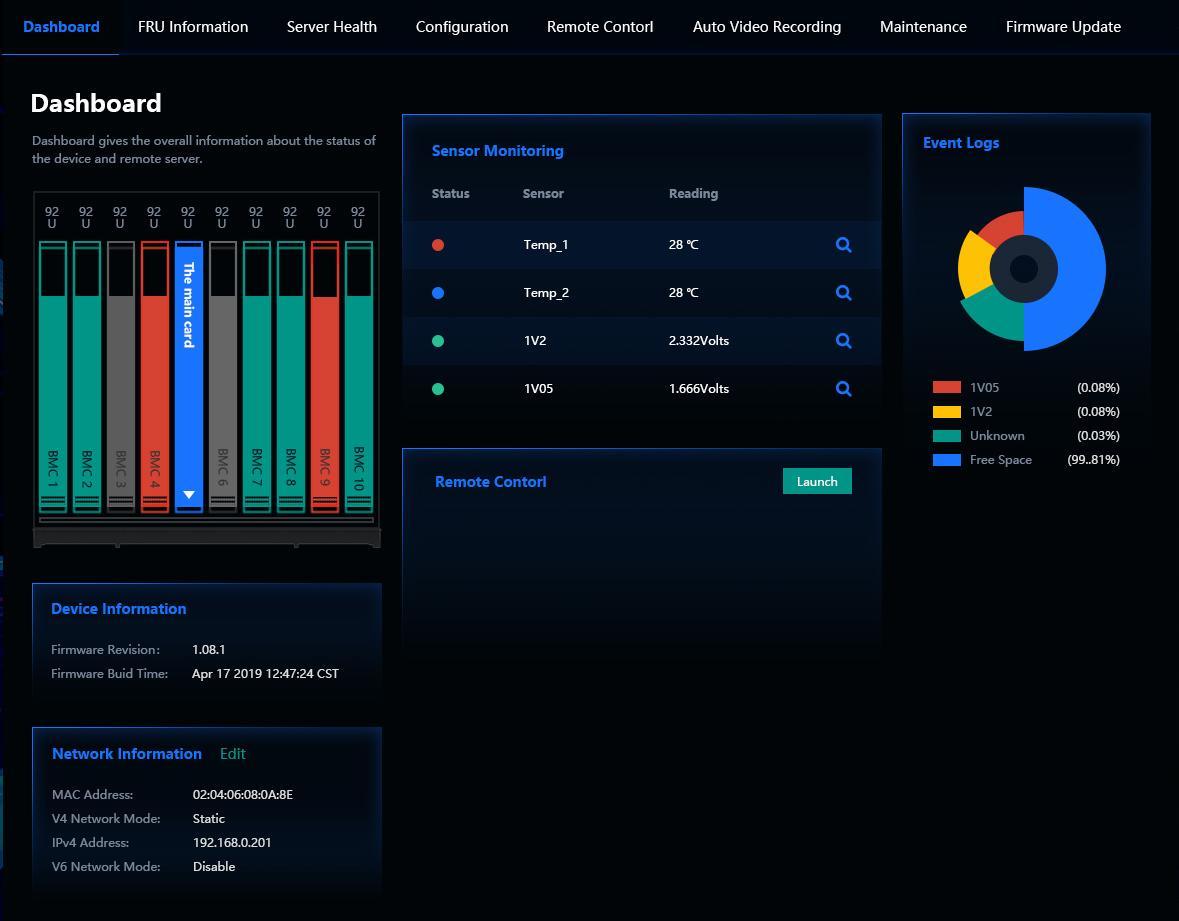Click the red 1V05 legend swatch

tap(946, 388)
